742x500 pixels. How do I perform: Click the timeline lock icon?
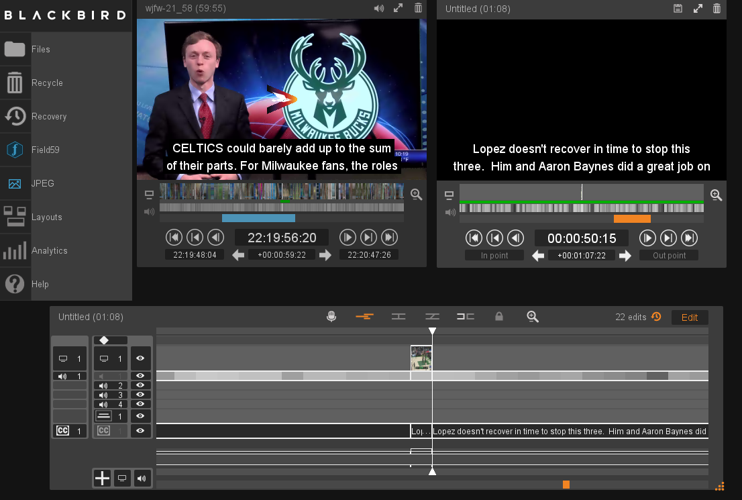click(499, 317)
